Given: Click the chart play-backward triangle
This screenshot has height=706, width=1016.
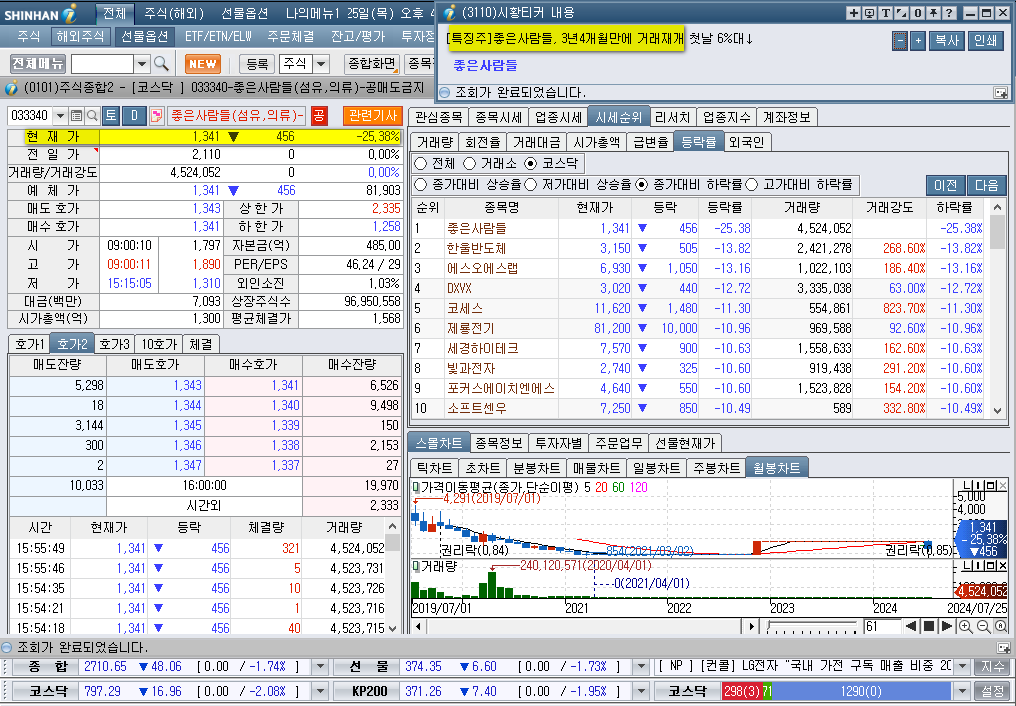Looking at the screenshot, I should pos(911,626).
